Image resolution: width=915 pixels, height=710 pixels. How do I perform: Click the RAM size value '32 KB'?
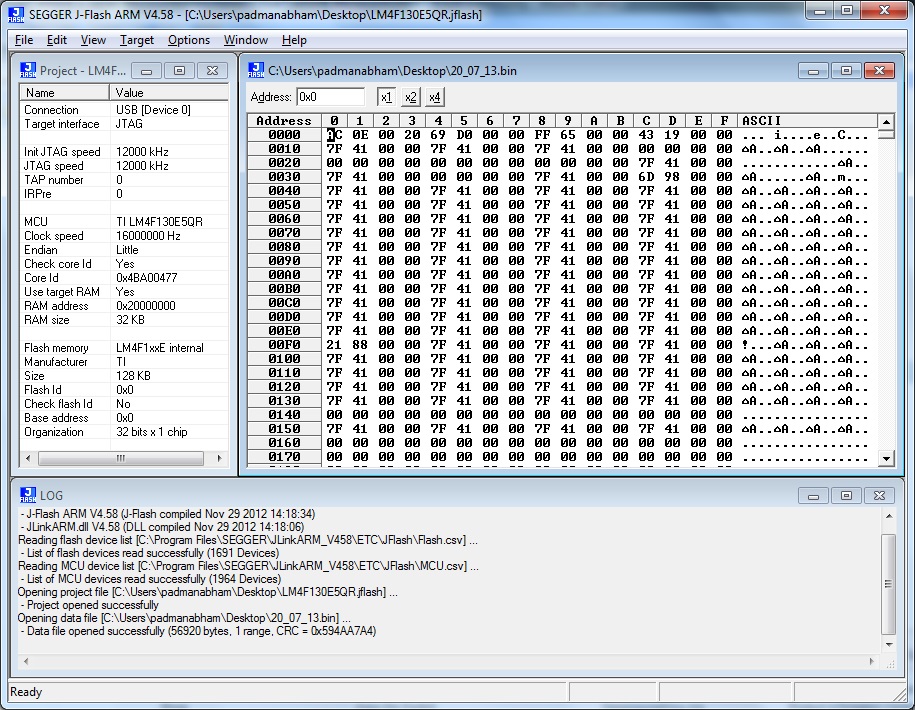(130, 320)
